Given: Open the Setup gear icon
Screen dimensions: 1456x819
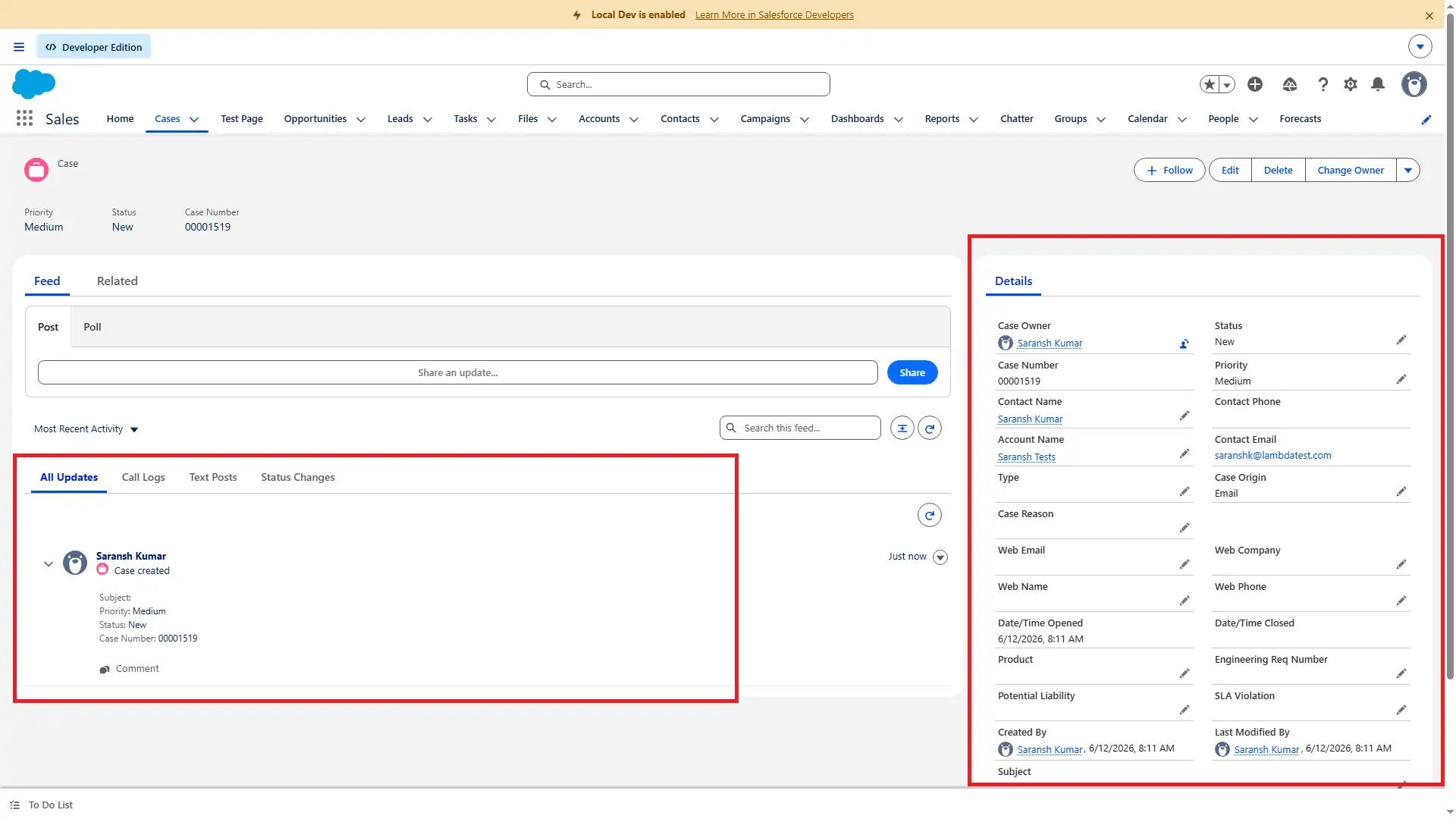Looking at the screenshot, I should (1351, 84).
